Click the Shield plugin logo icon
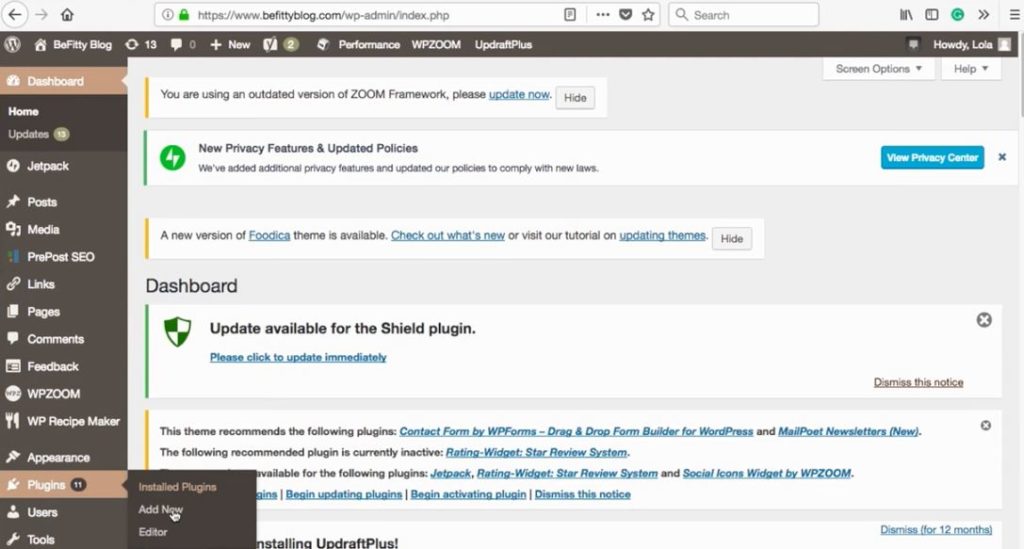 click(178, 332)
